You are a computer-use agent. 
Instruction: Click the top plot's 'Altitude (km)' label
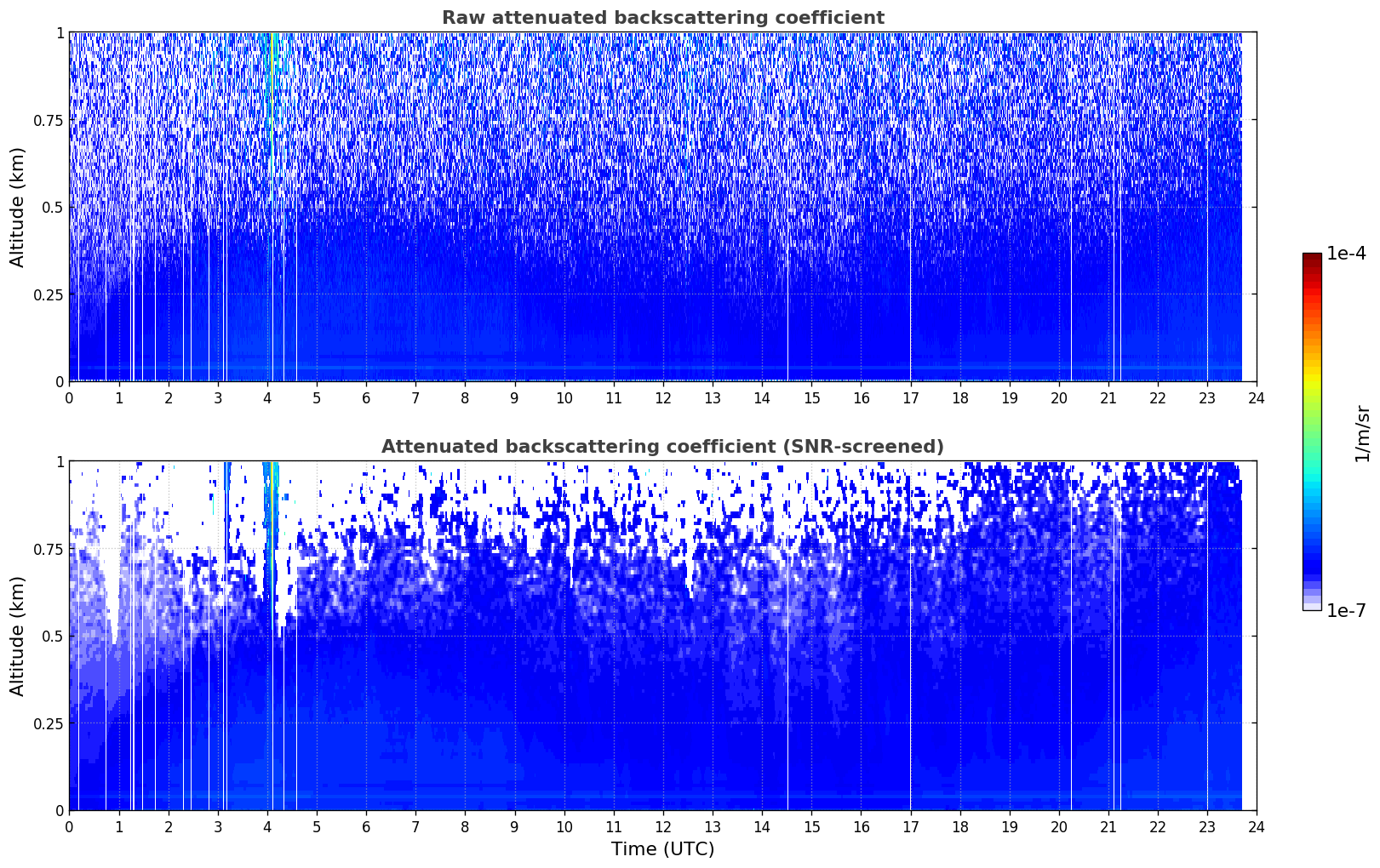pyautogui.click(x=18, y=207)
